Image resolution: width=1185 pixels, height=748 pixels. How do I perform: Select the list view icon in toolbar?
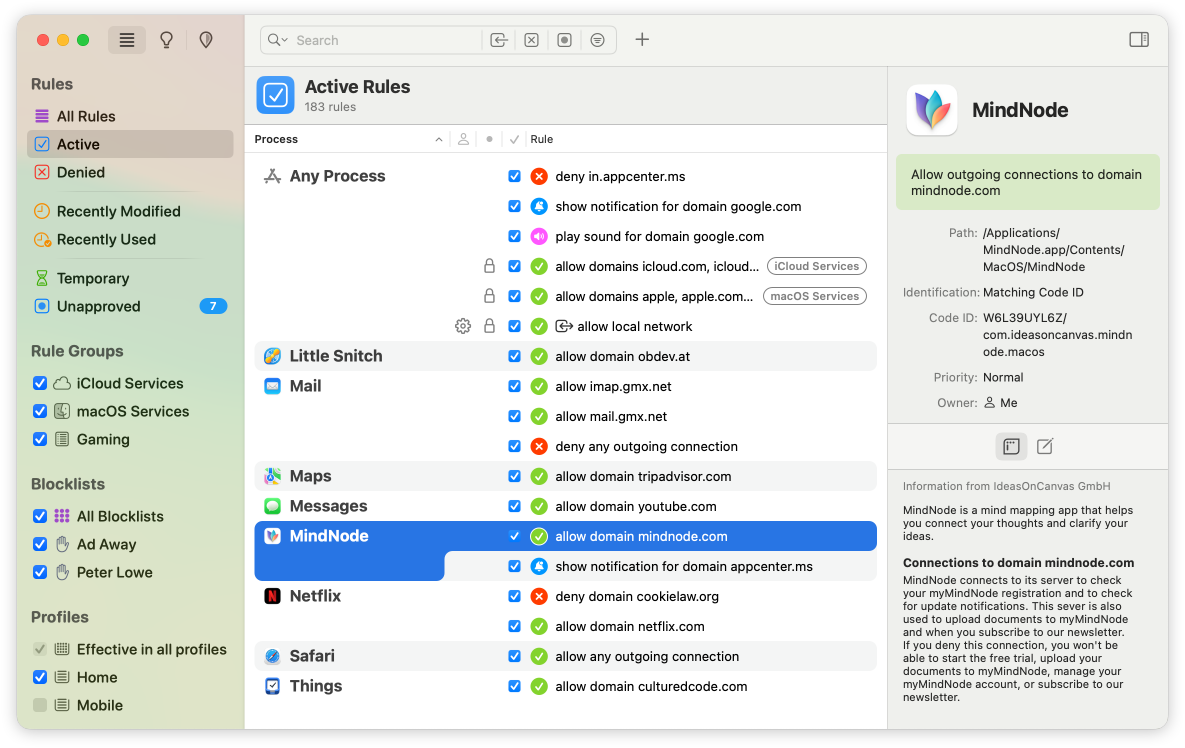point(127,40)
